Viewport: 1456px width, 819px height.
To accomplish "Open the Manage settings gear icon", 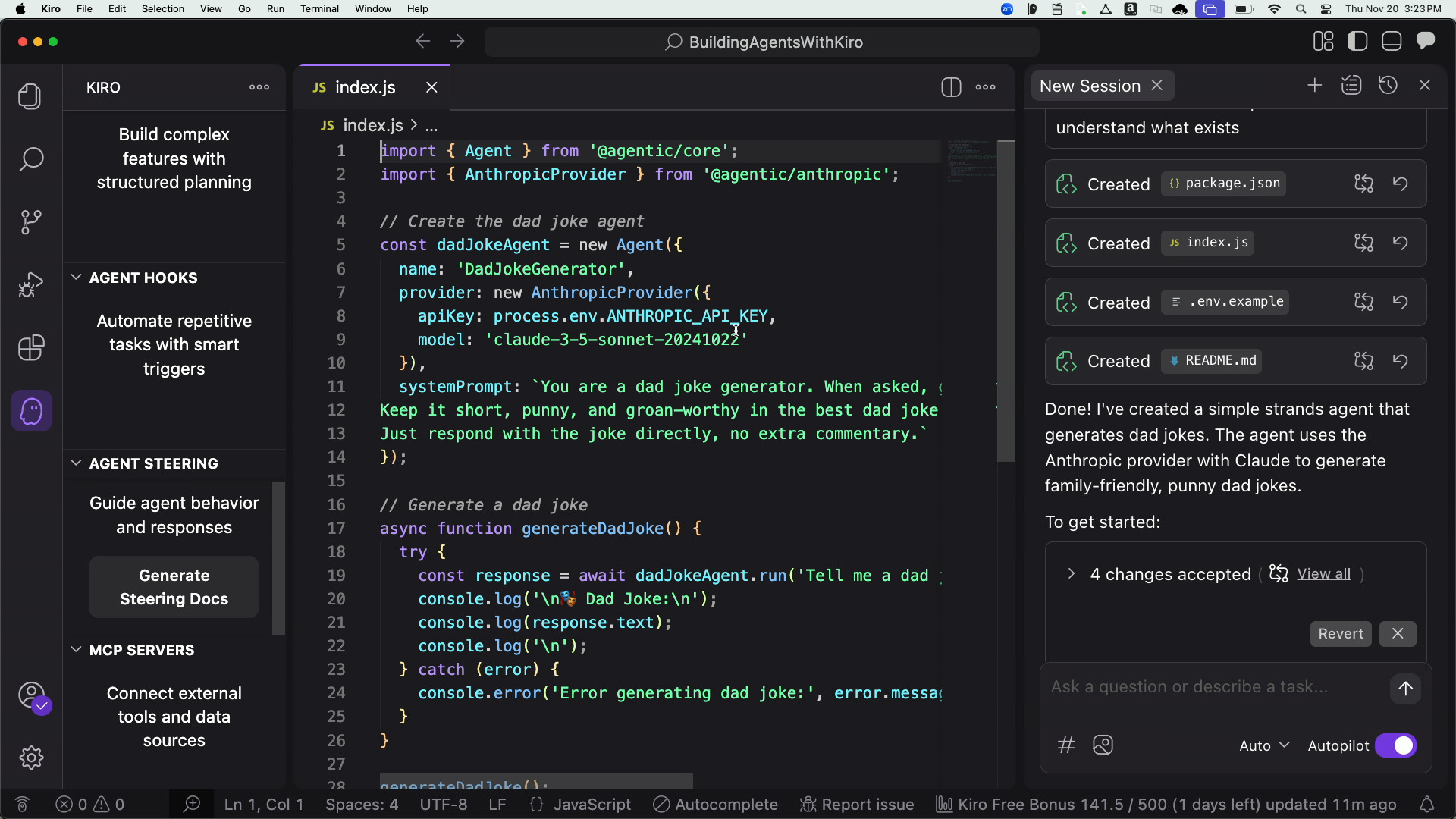I will point(31,758).
